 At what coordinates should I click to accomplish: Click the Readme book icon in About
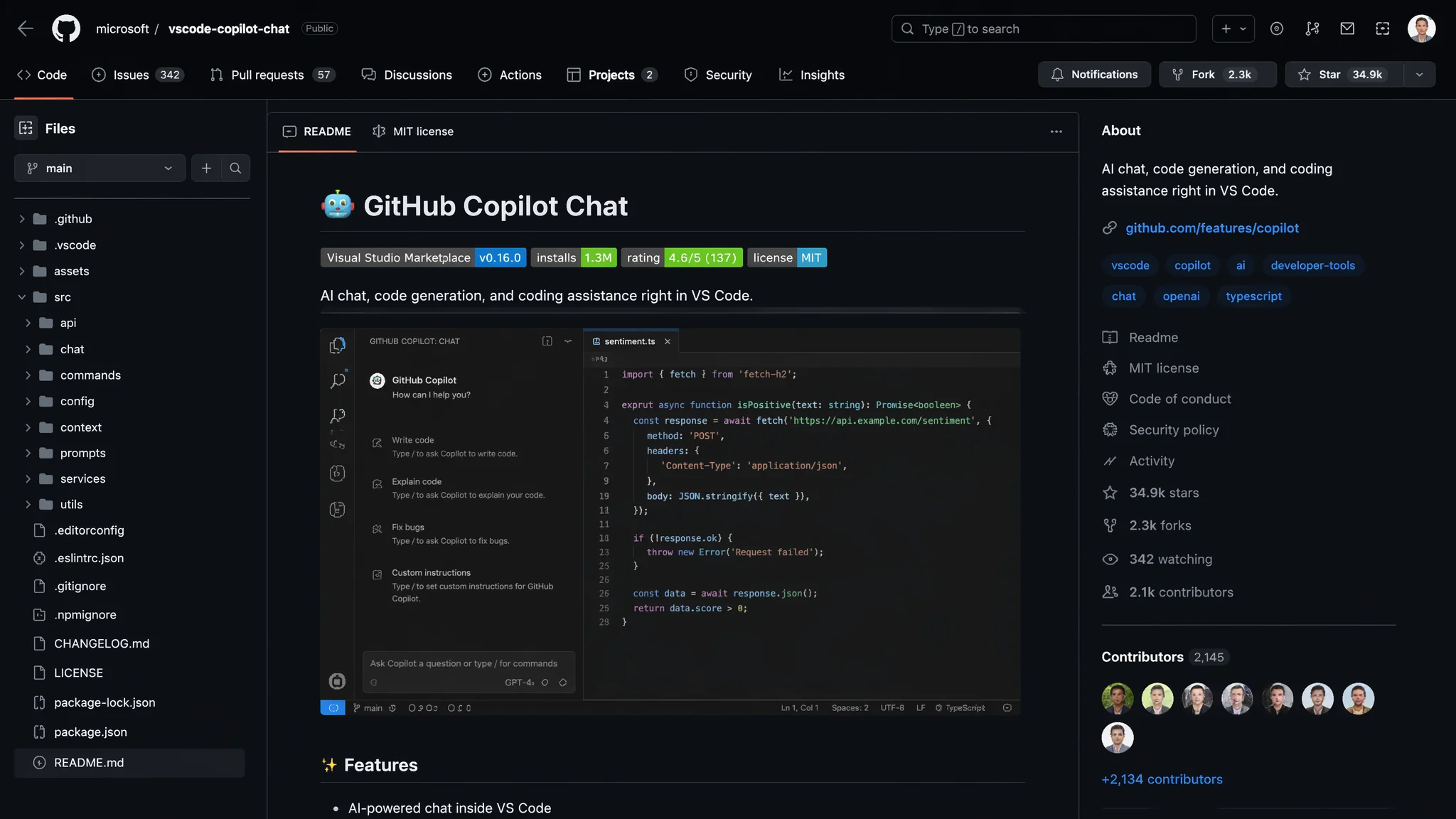pos(1110,337)
